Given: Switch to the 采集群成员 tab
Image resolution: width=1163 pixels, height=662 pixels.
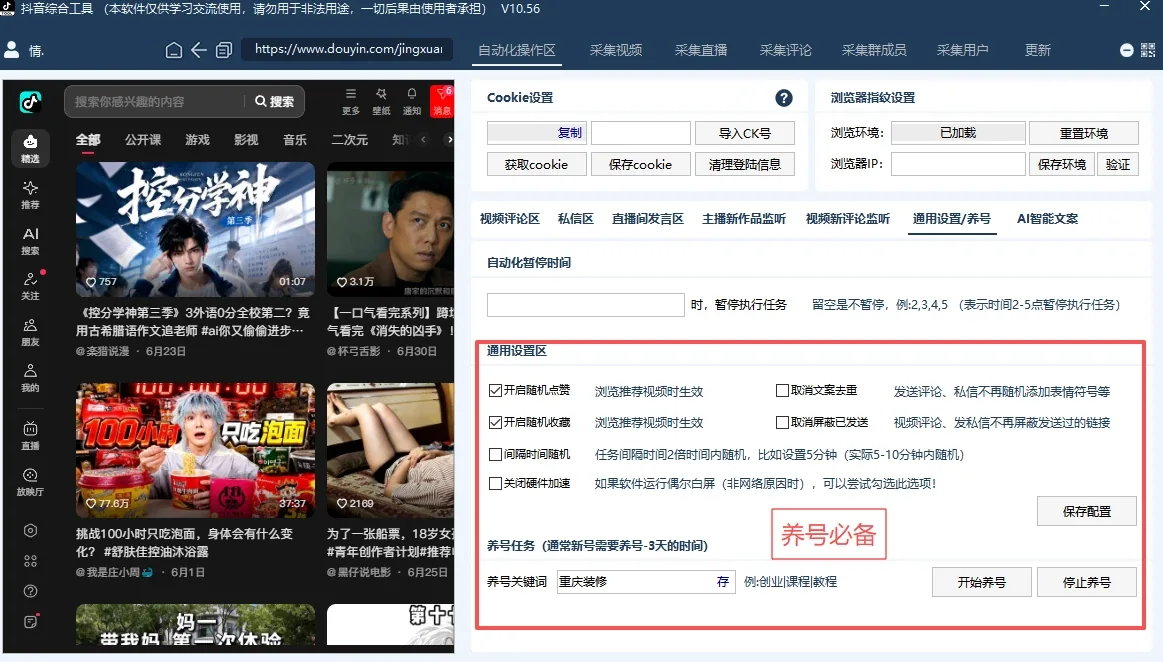Looking at the screenshot, I should (x=874, y=50).
